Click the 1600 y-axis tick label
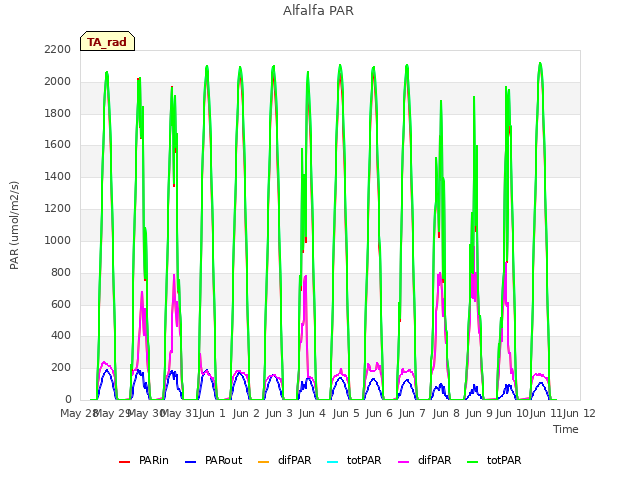The width and height of the screenshot is (640, 480). coord(58,144)
